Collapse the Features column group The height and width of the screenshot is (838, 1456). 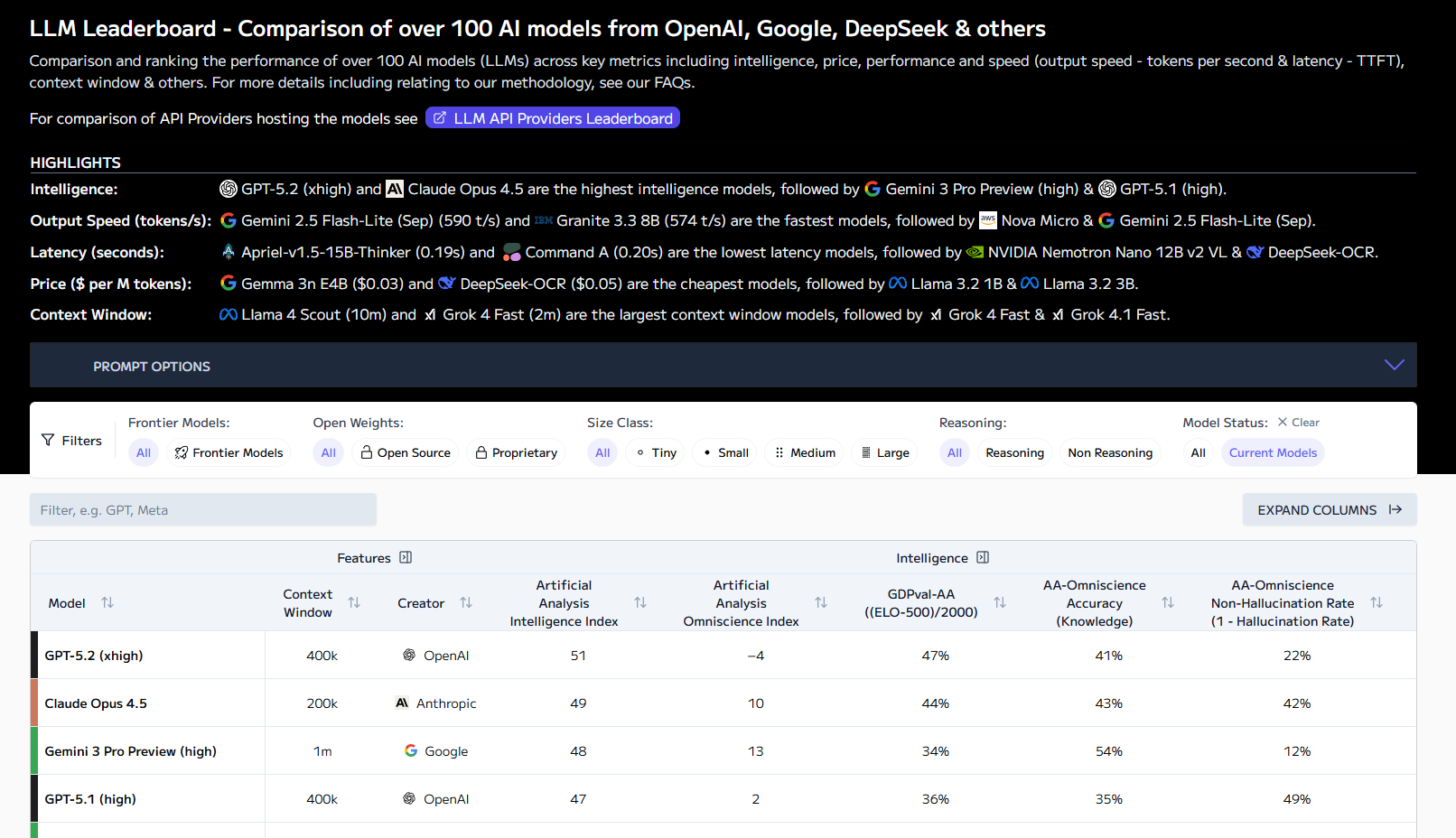coord(406,558)
